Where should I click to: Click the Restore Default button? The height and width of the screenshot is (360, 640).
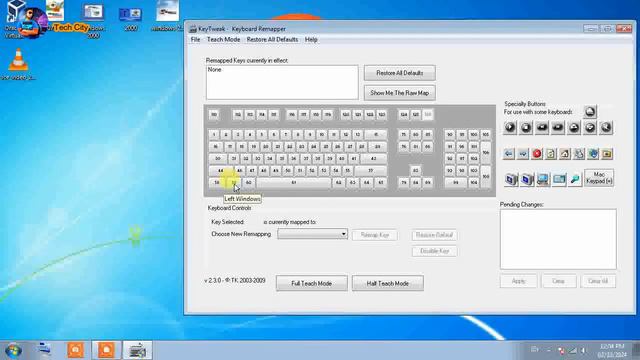click(434, 235)
